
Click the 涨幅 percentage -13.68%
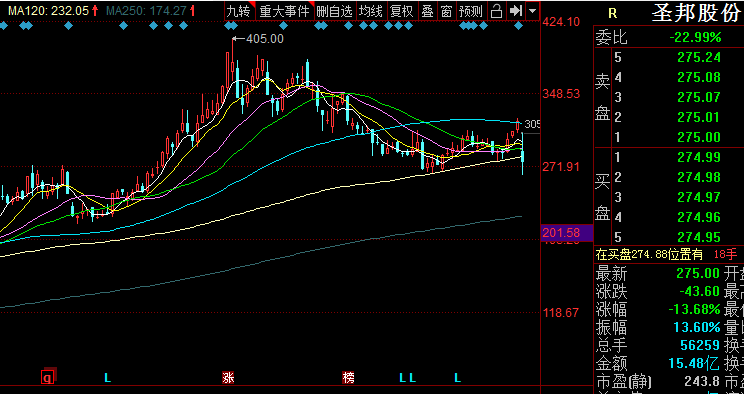[x=694, y=310]
